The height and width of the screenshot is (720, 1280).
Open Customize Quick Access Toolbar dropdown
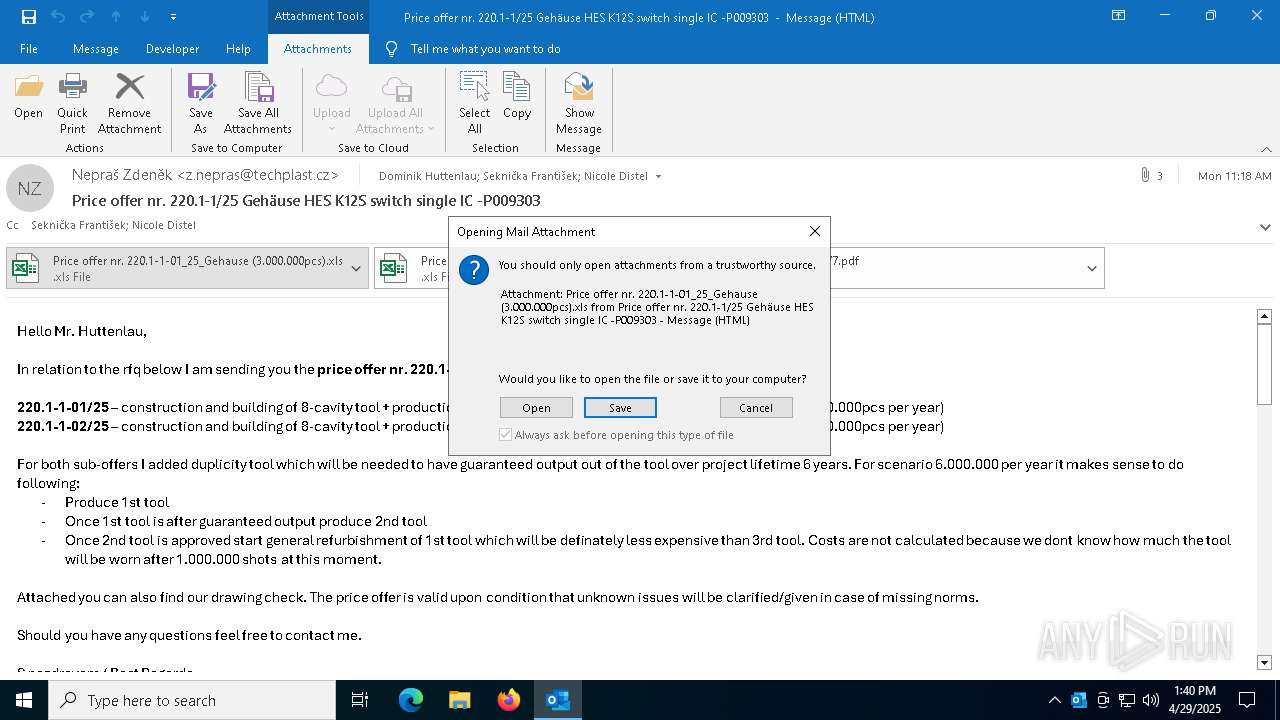point(173,17)
